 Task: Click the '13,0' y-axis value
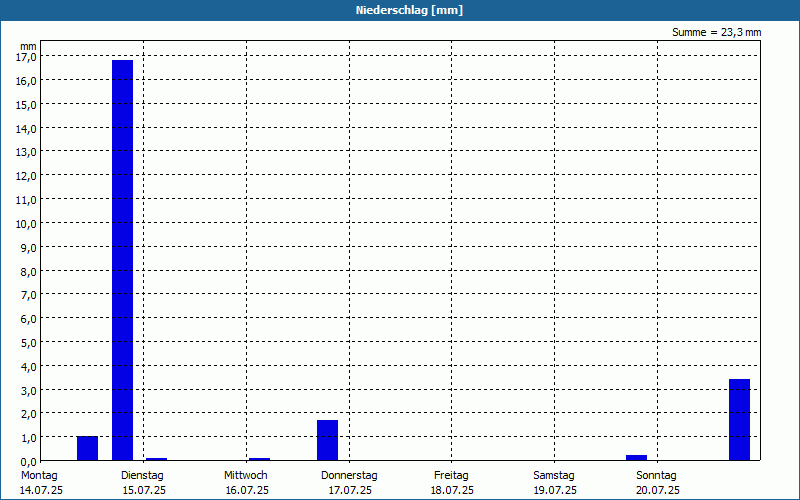(26, 152)
